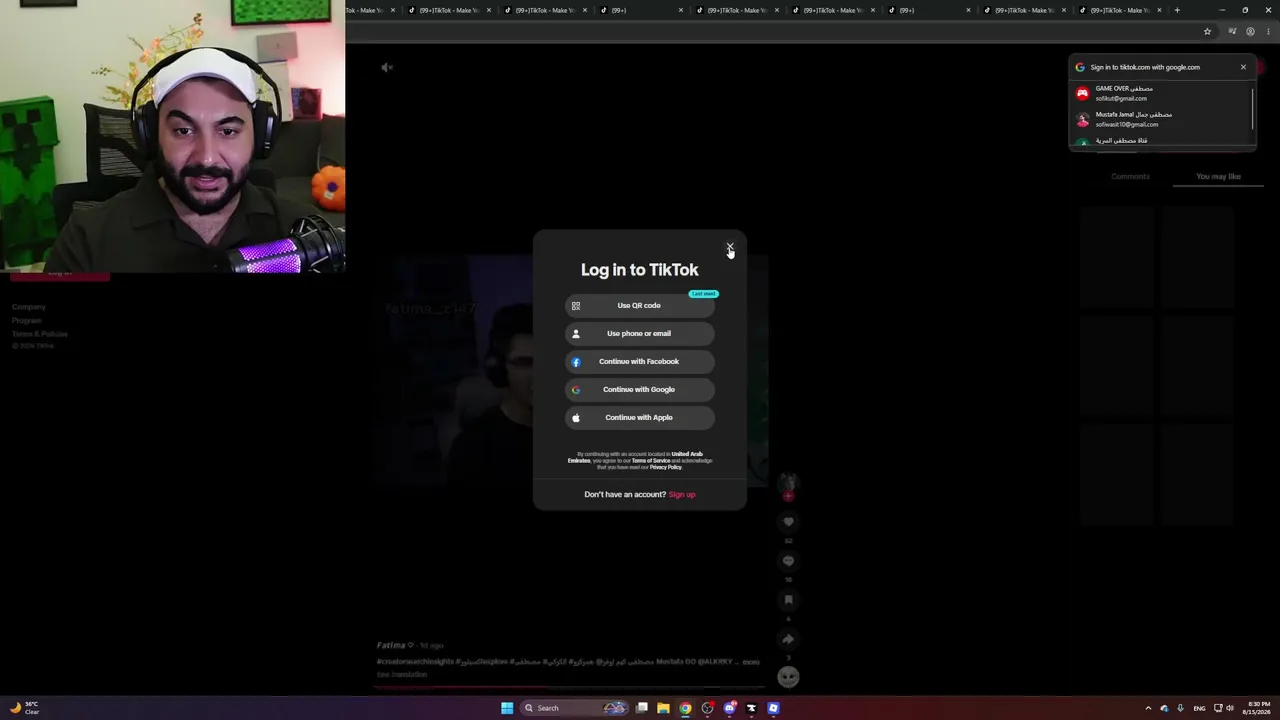Screen dimensions: 1280x720
Task: Open the ENG language switcher
Action: click(x=1199, y=708)
